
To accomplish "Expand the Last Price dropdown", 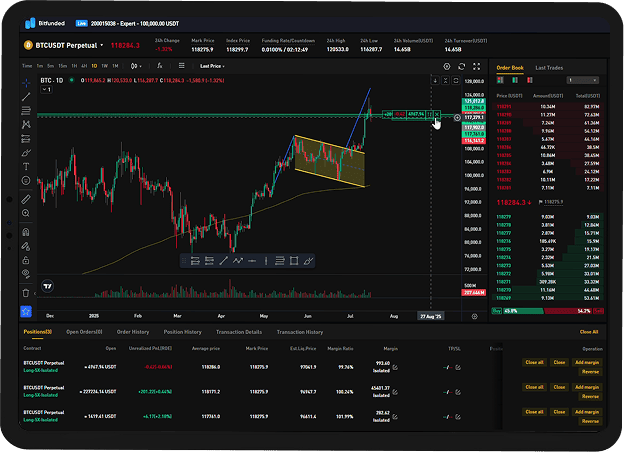I will tap(211, 66).
